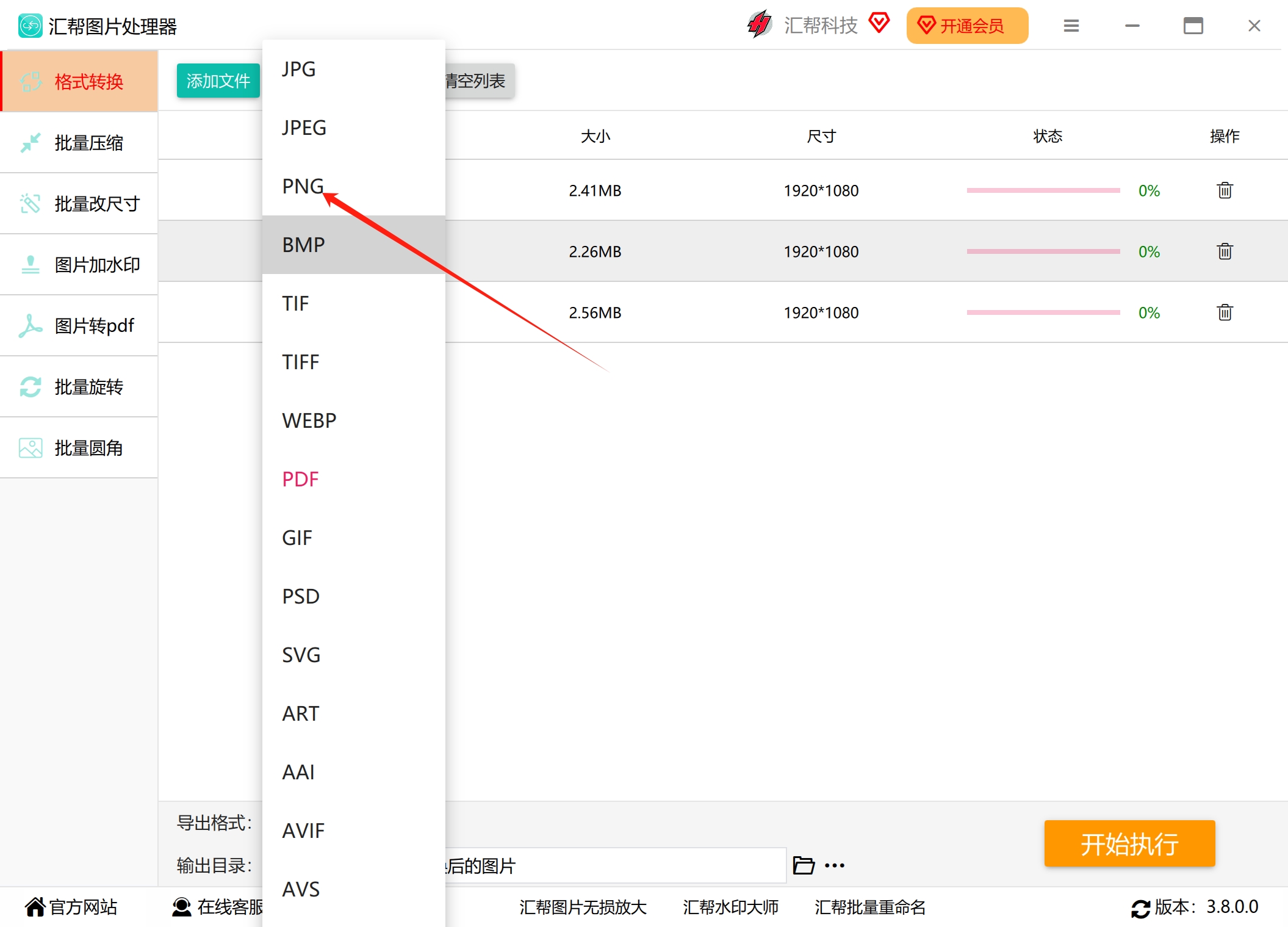Viewport: 1288px width, 927px height.
Task: Pick GIF in the format dropdown
Action: coord(354,538)
